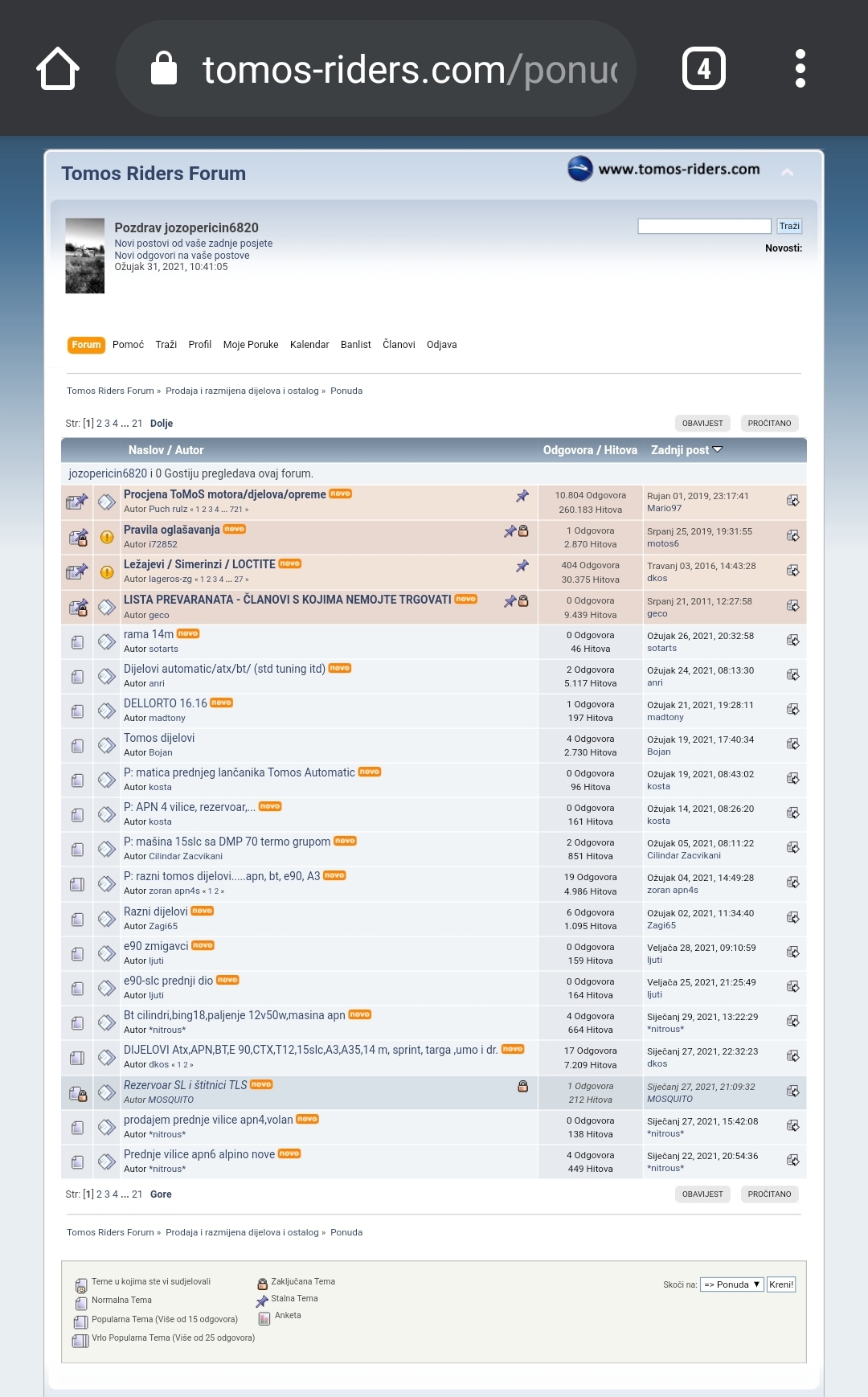This screenshot has width=868, height=1397.
Task: Click last post icon in Tomos dijelovi row
Action: pyautogui.click(x=792, y=744)
